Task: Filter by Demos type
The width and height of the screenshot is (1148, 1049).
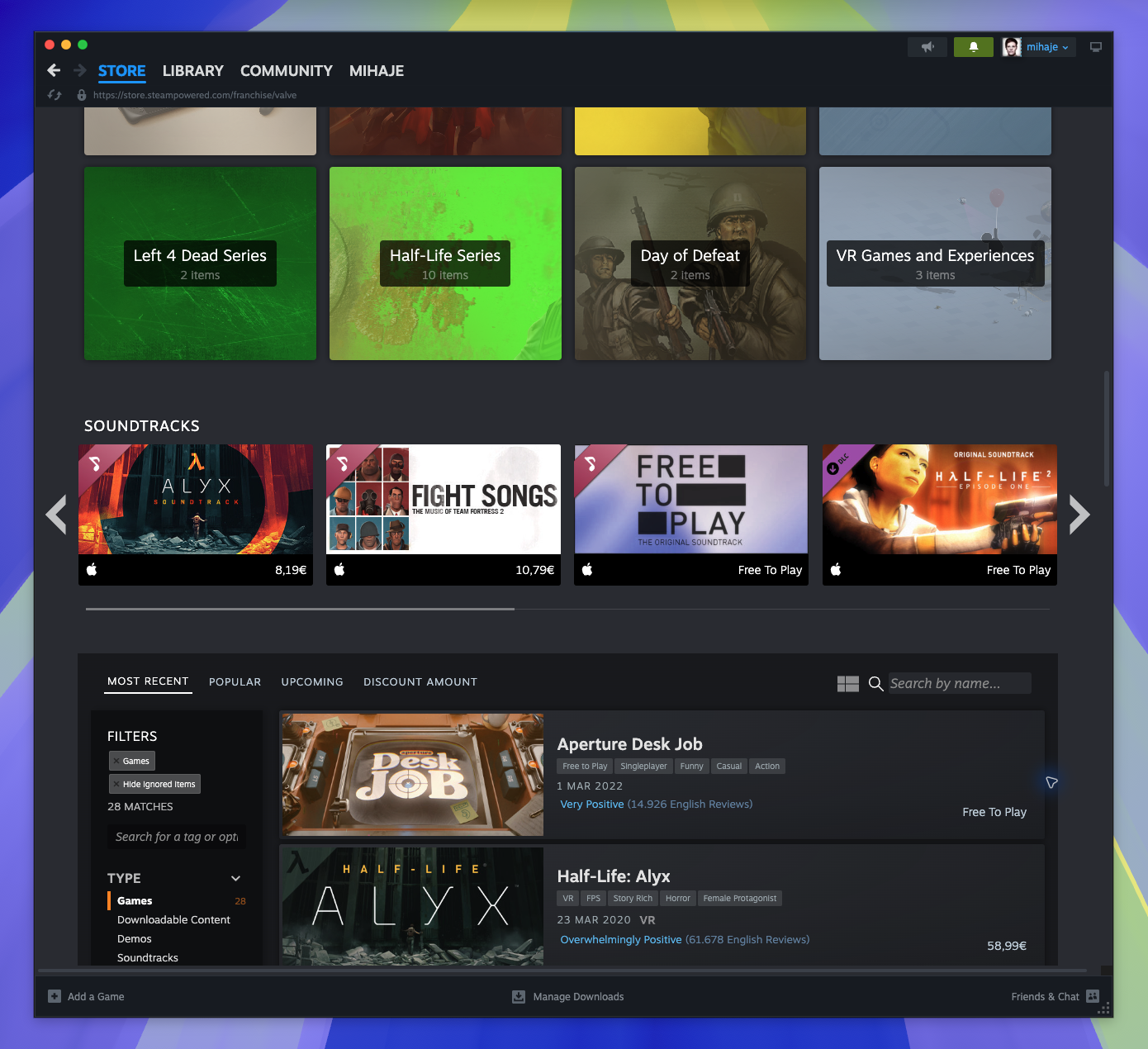Action: [x=135, y=938]
